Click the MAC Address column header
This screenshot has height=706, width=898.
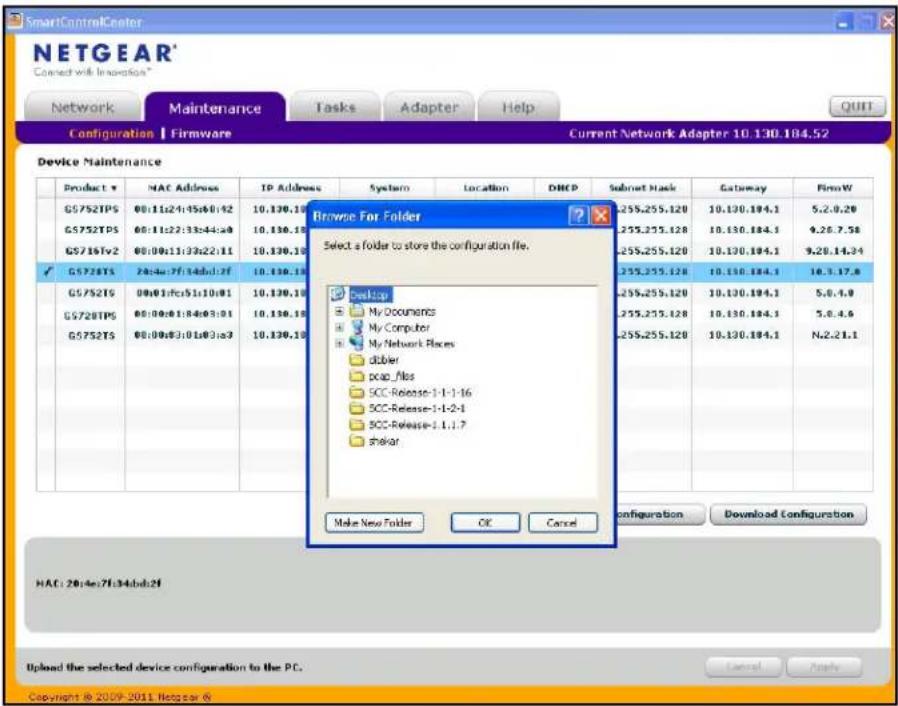pyautogui.click(x=183, y=188)
